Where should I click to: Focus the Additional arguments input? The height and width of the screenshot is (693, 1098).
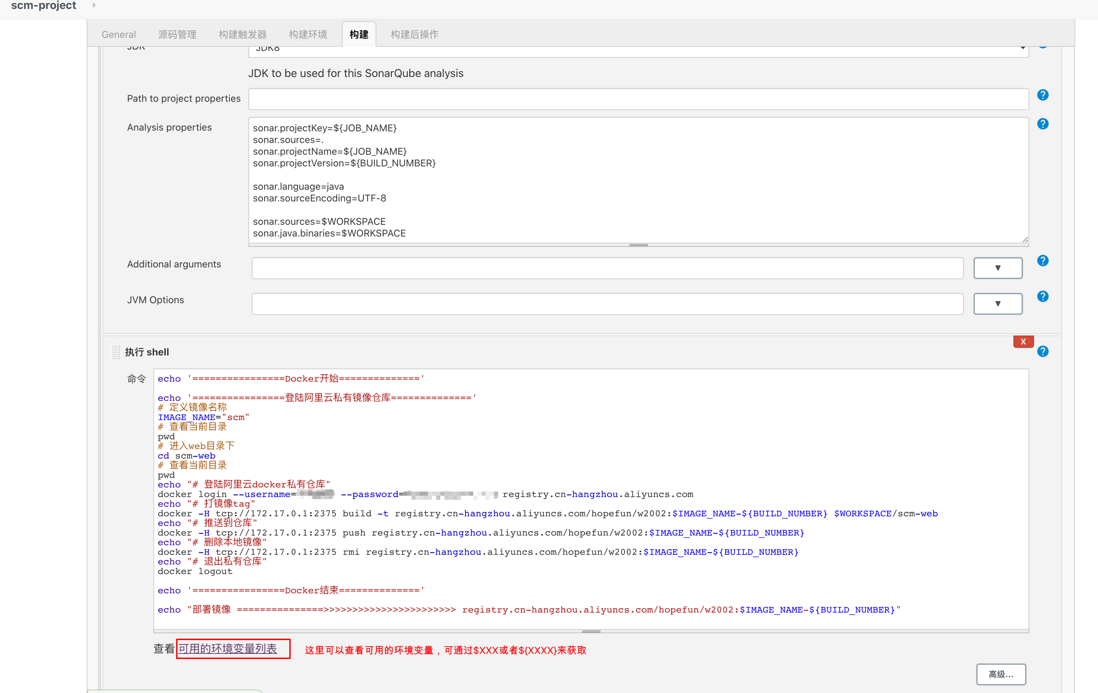tap(607, 268)
